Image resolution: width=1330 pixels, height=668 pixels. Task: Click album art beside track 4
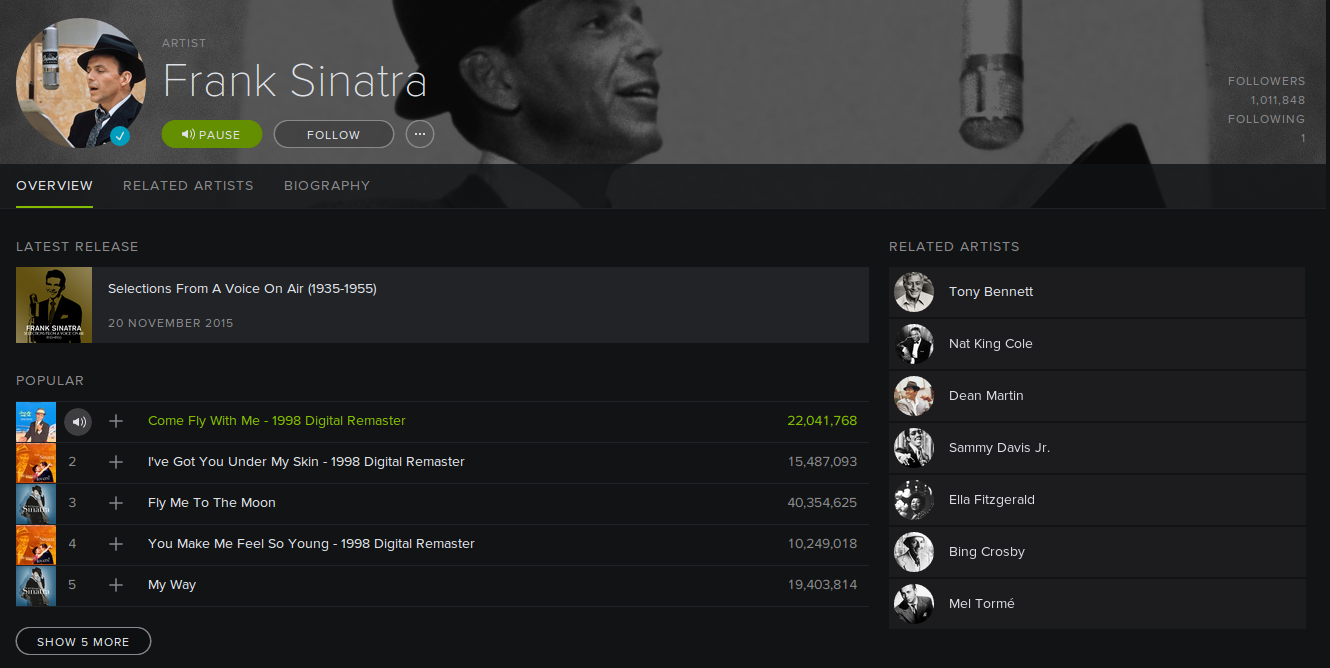(36, 545)
